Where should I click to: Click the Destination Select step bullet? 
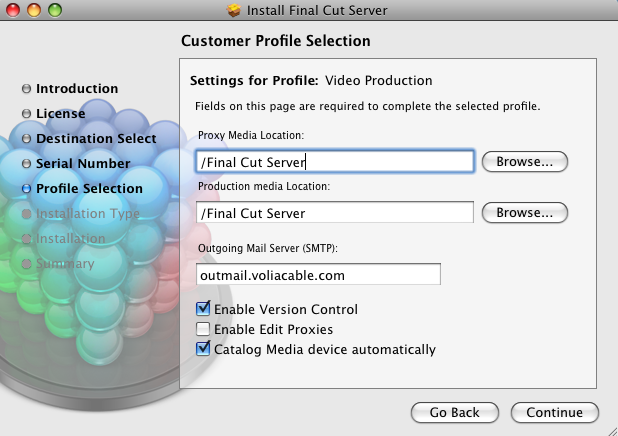tap(26, 138)
